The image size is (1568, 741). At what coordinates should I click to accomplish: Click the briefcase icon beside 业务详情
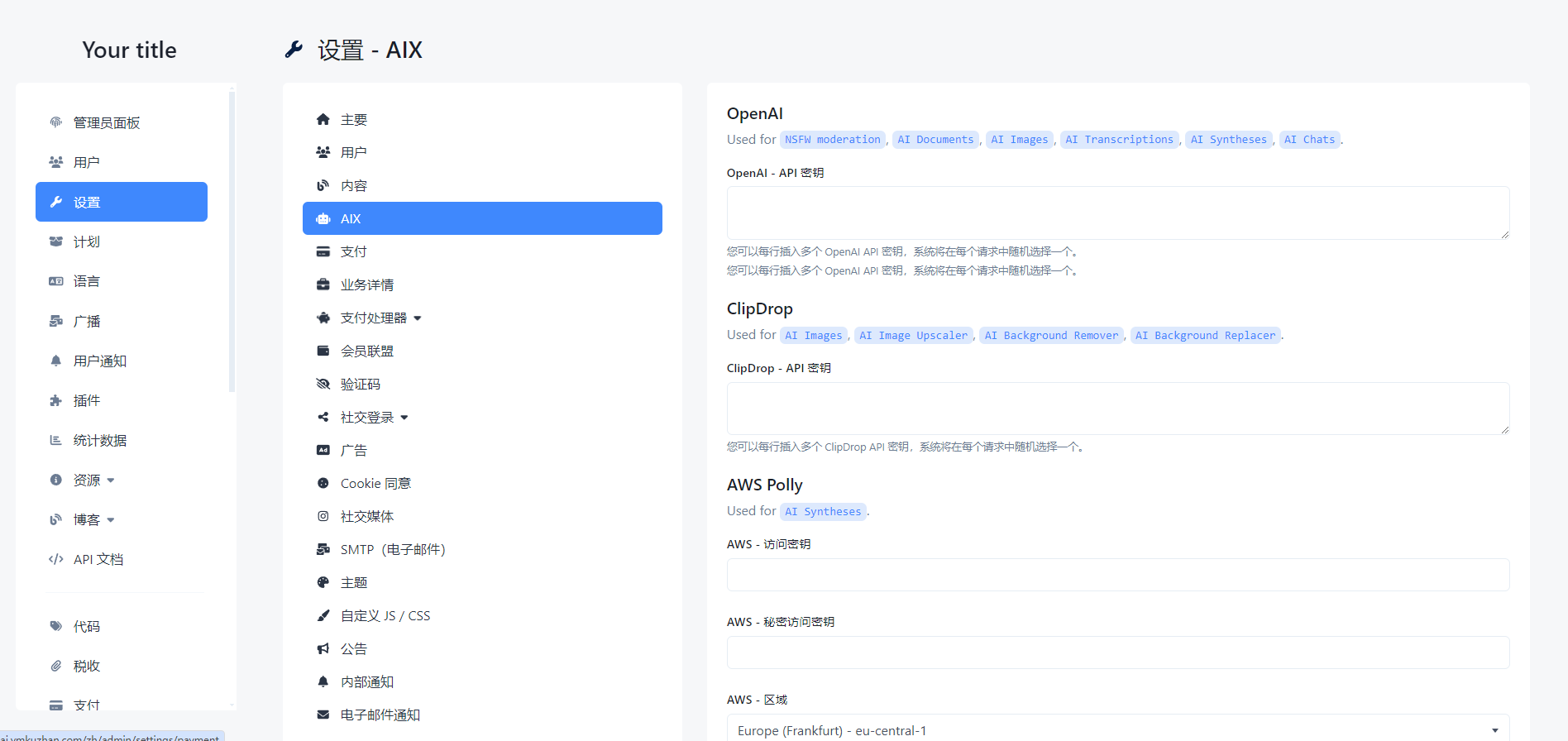(323, 284)
